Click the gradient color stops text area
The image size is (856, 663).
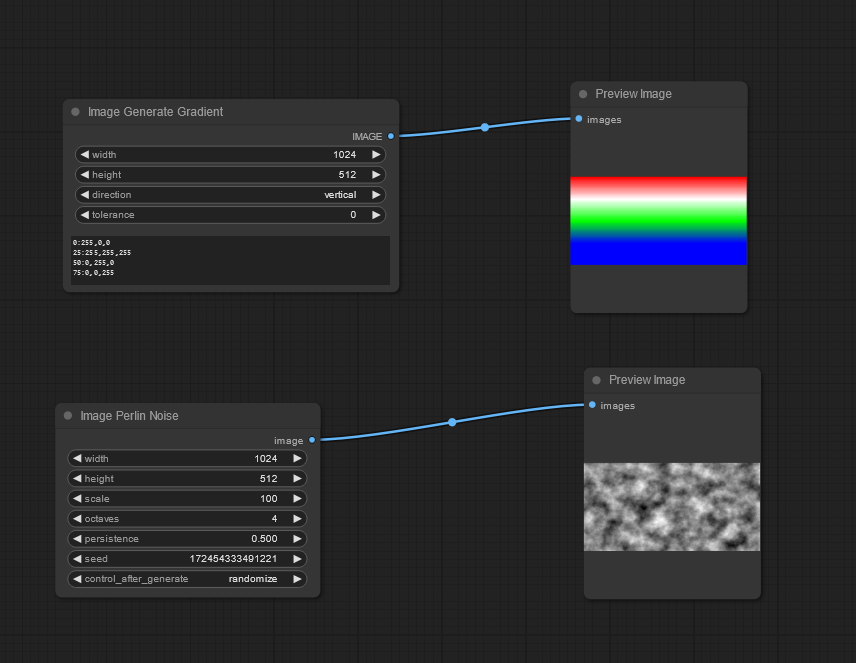click(230, 262)
